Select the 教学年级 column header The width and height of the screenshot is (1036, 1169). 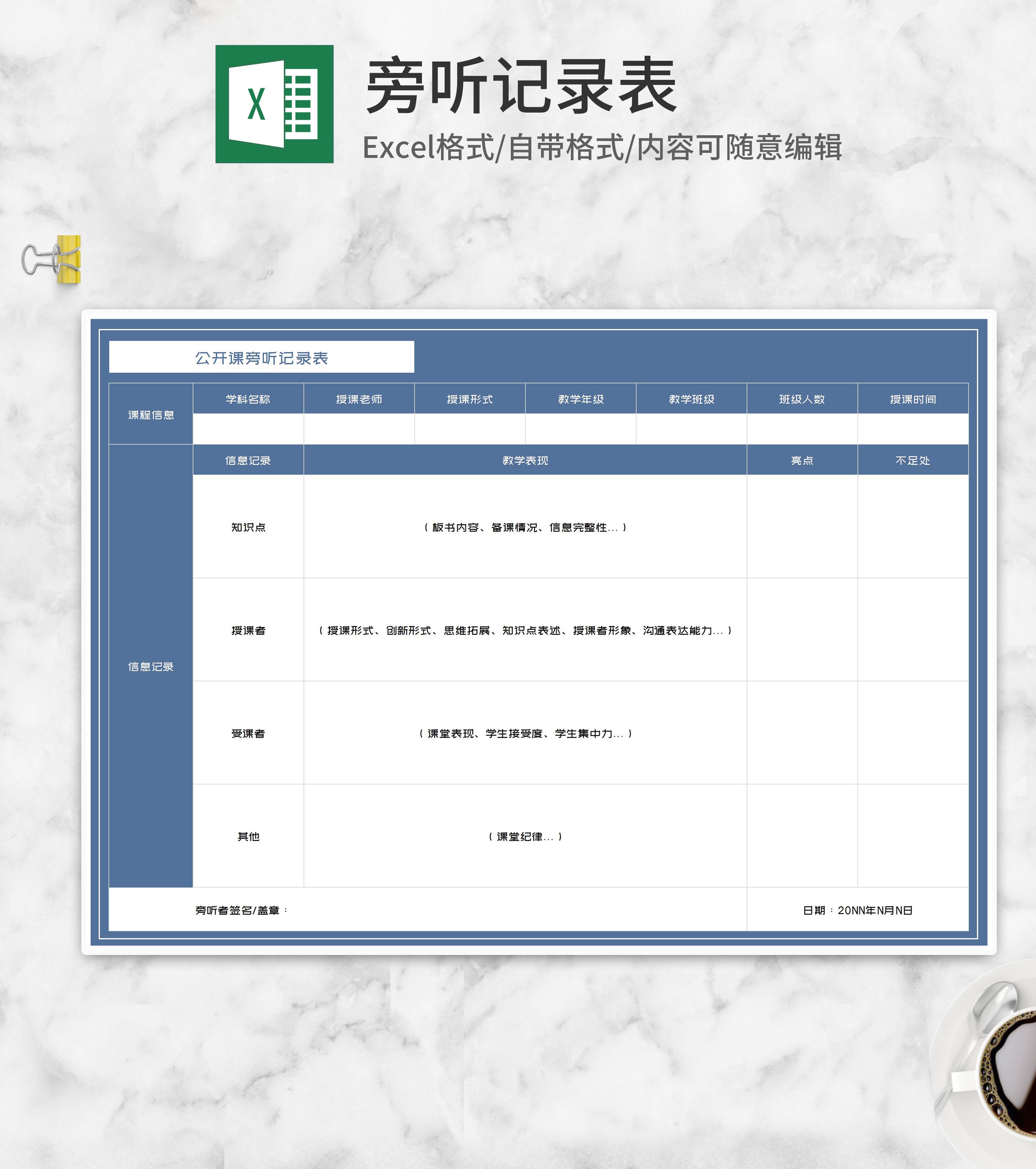581,399
